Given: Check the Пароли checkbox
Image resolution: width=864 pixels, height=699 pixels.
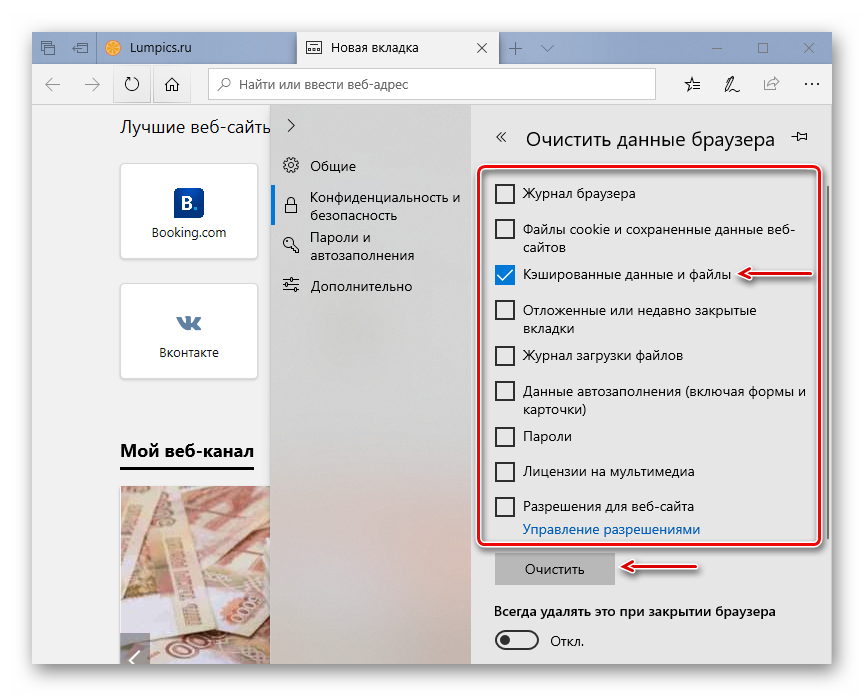Looking at the screenshot, I should click(505, 437).
